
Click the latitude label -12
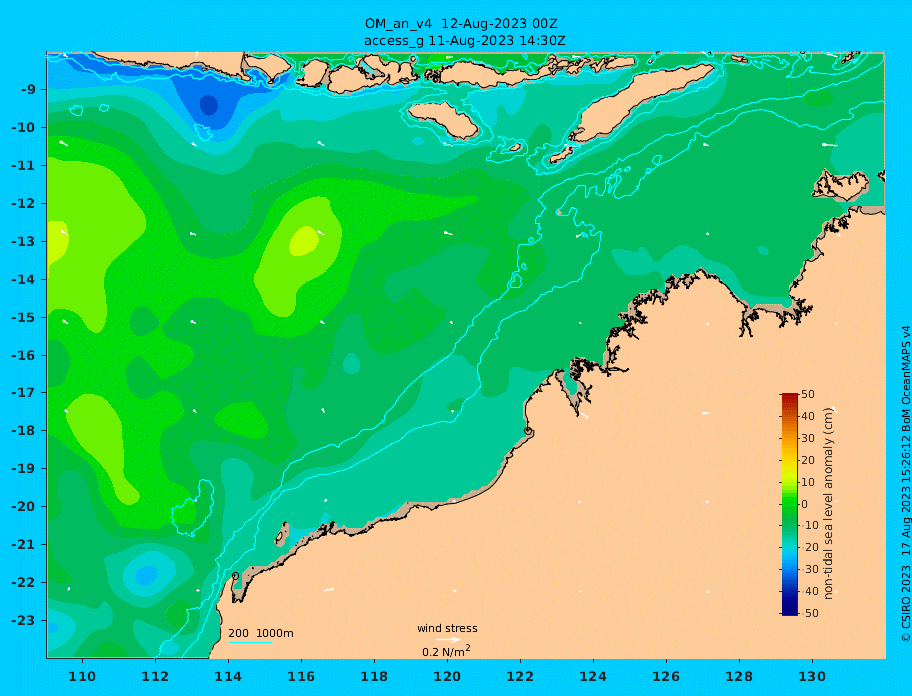click(24, 204)
